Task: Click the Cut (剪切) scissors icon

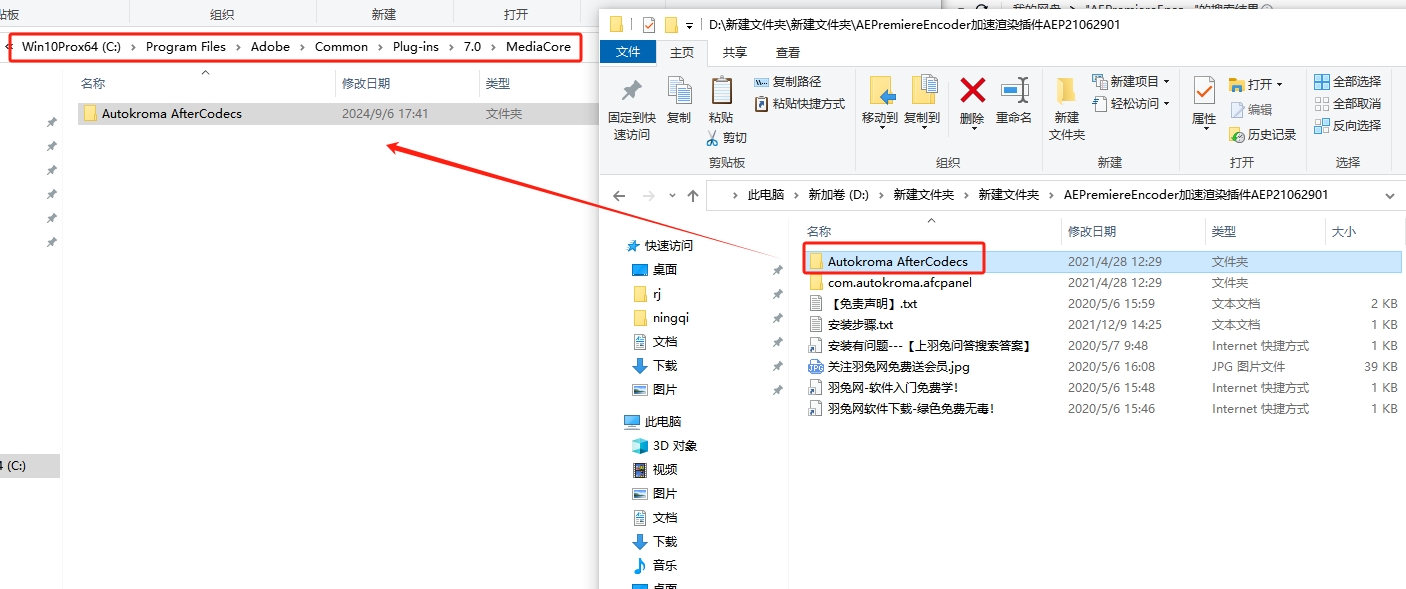Action: (x=712, y=138)
